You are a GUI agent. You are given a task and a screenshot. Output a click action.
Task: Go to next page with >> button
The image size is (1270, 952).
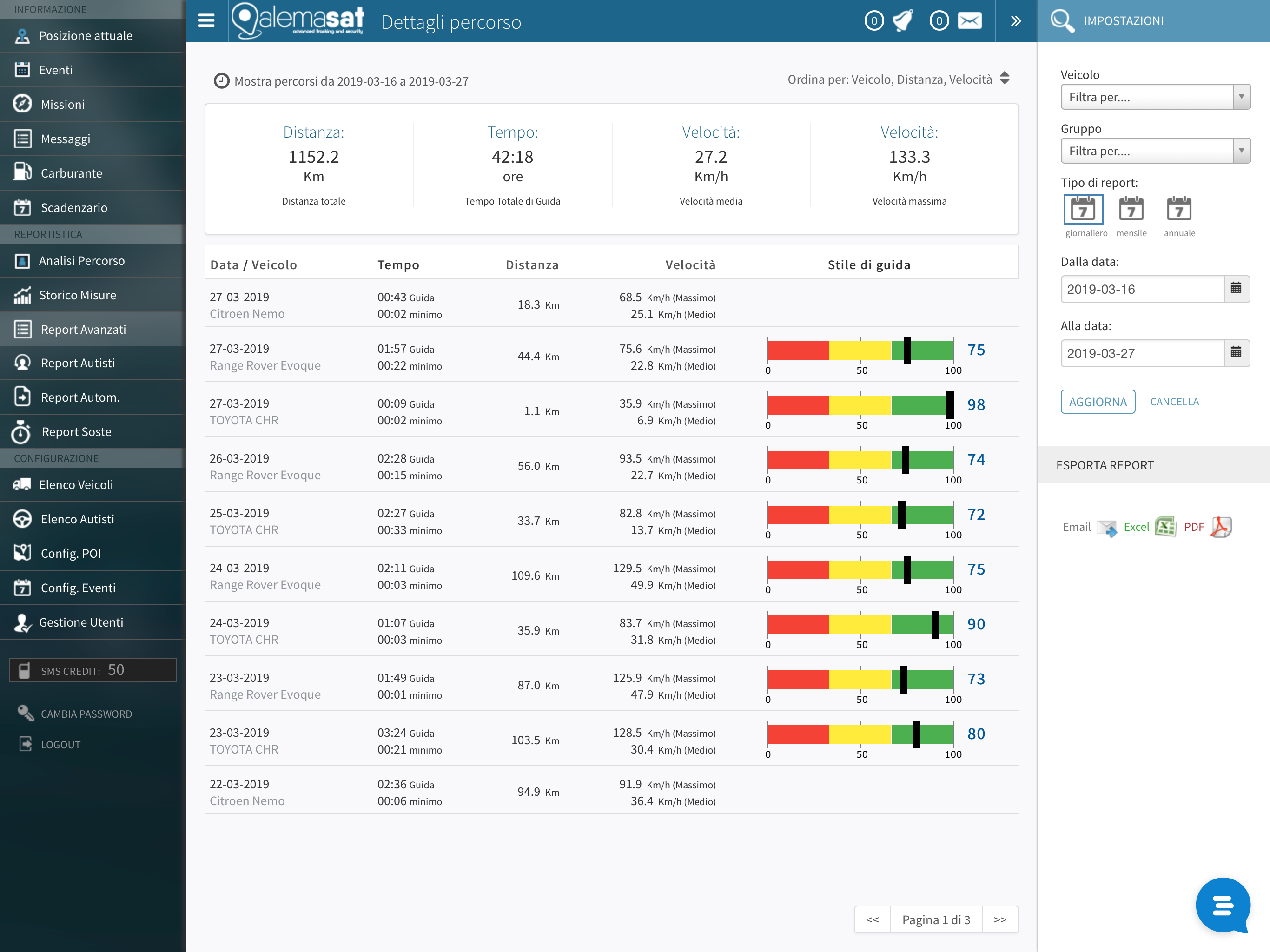tap(1000, 919)
